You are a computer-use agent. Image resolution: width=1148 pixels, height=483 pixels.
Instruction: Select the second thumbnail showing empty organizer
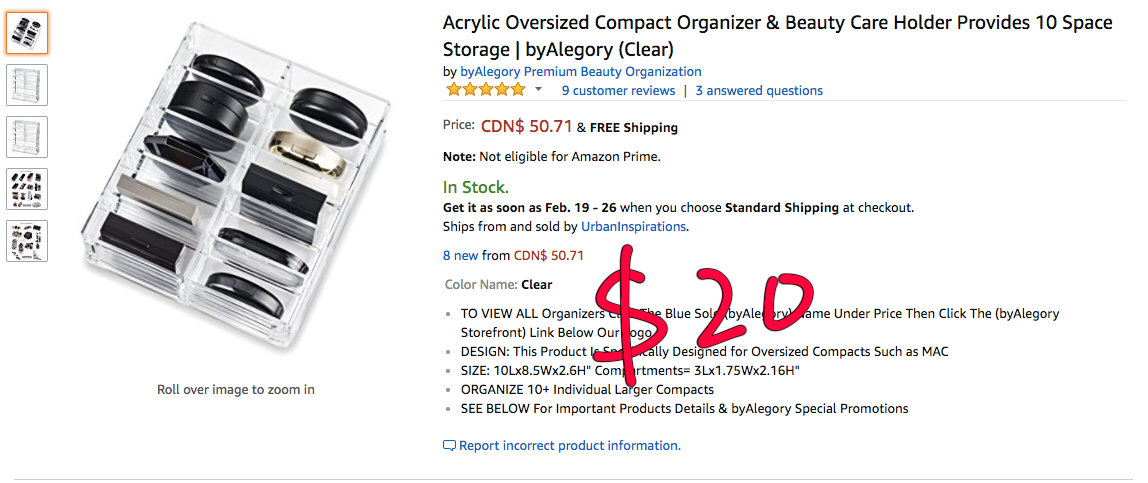point(26,85)
